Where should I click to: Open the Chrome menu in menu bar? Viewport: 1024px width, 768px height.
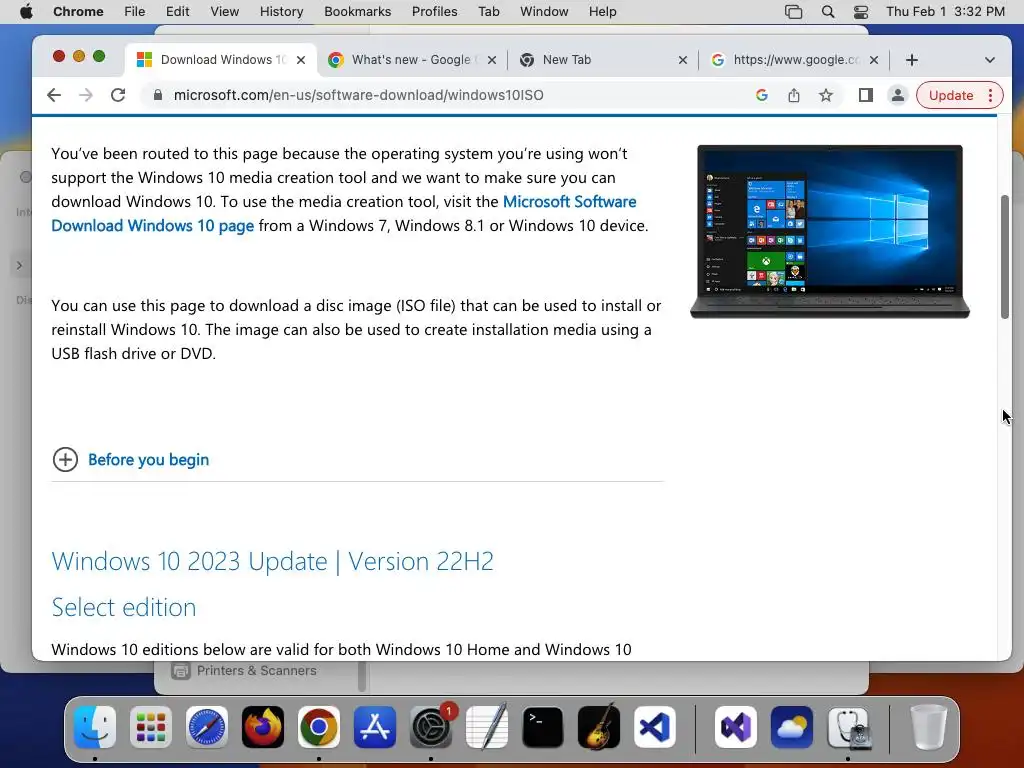tap(78, 12)
